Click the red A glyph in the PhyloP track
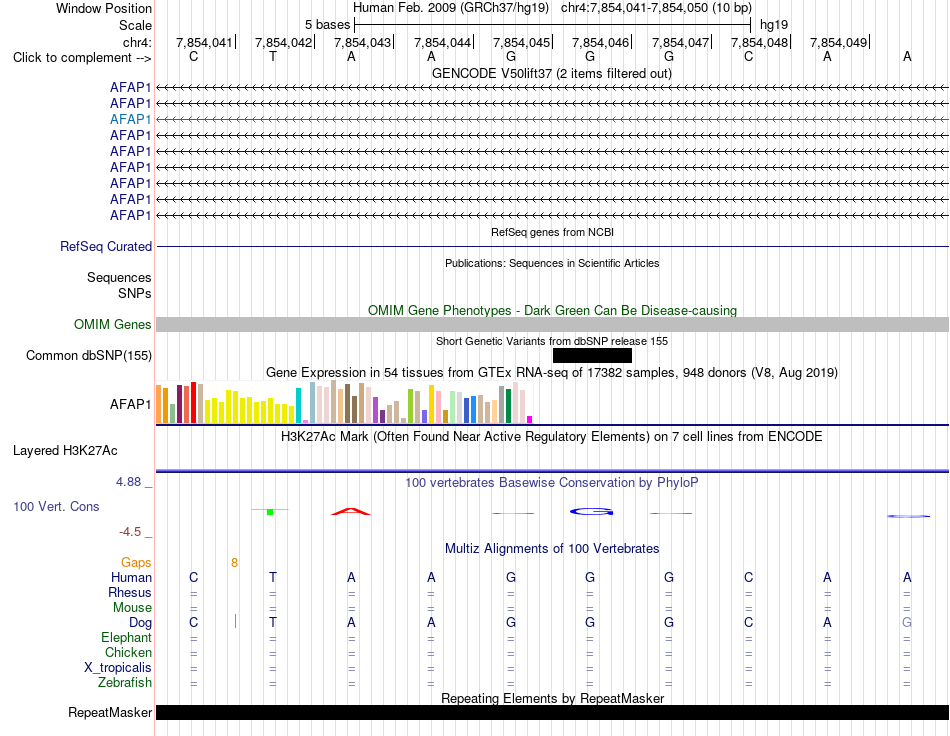Screen dimensions: 950x736 pos(351,512)
